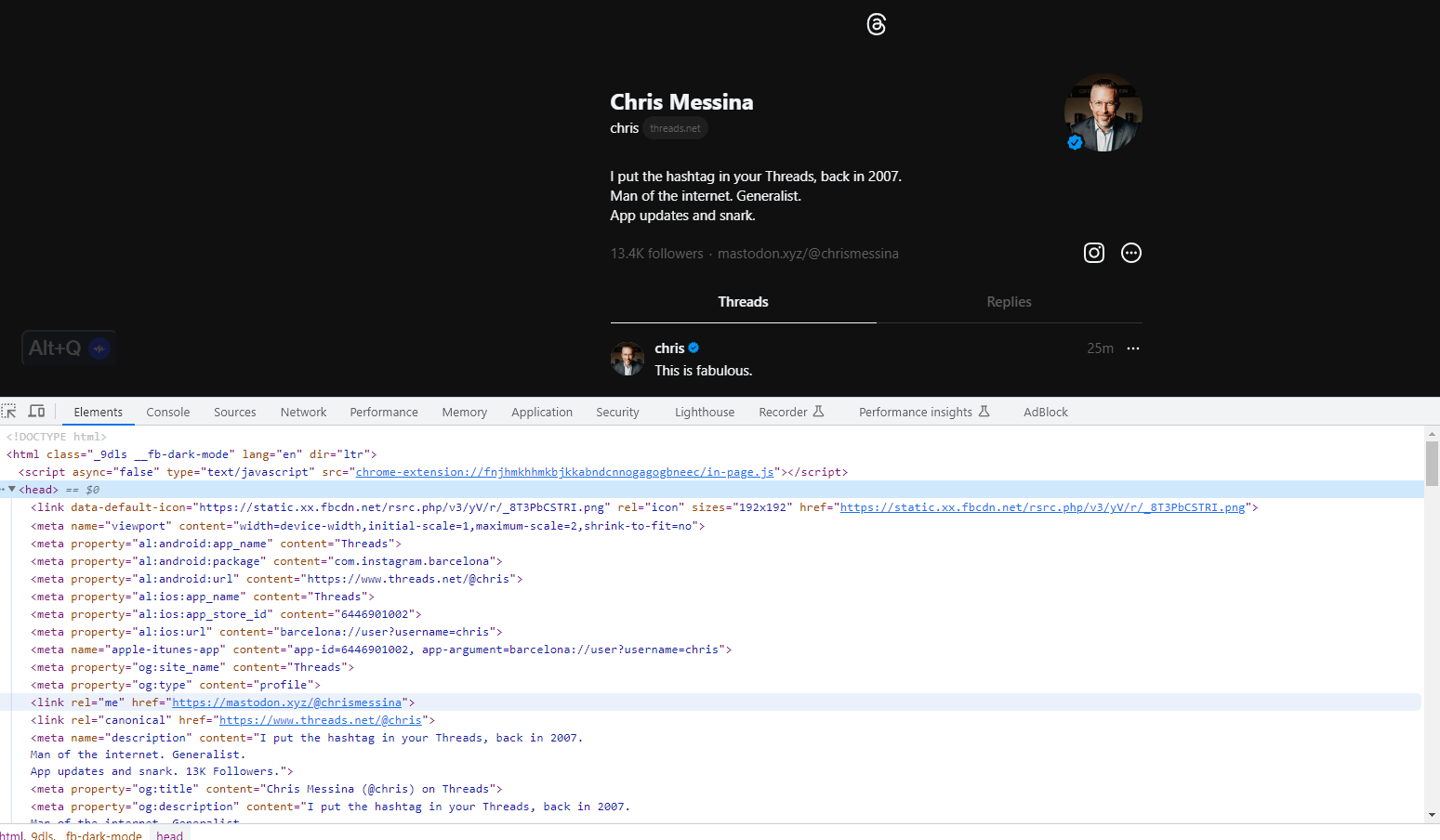Screen dimensions: 1440x840
Task: Open the Lighthouse DevTools tab
Action: point(705,412)
